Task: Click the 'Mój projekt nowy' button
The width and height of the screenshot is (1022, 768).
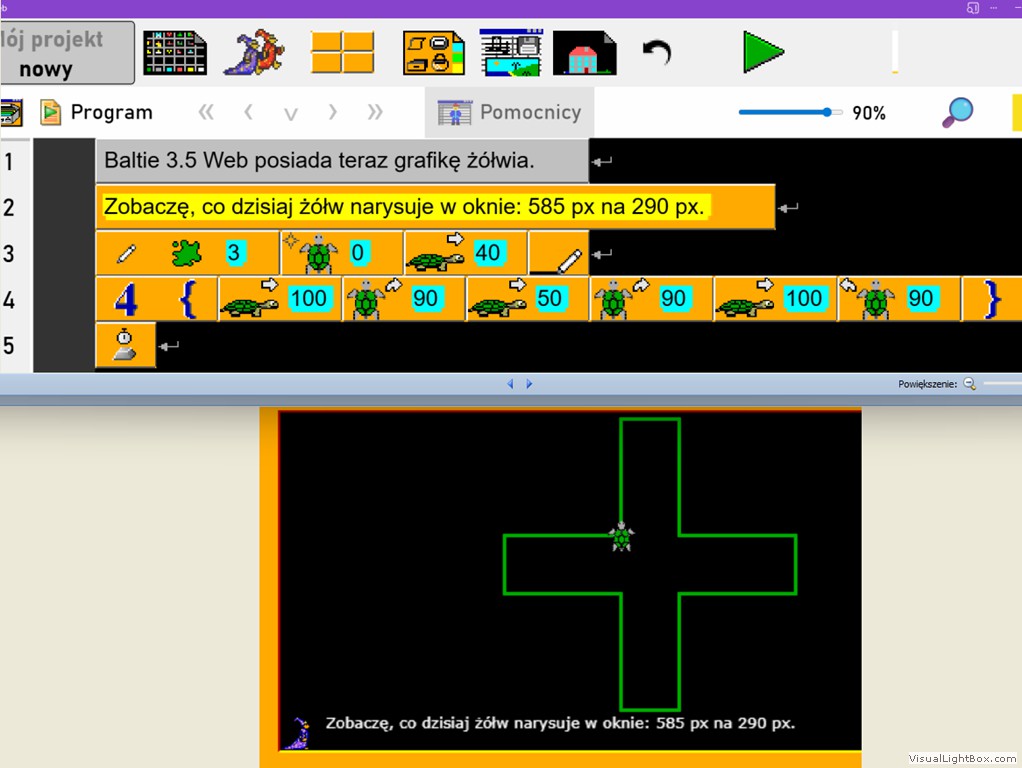Action: click(66, 53)
